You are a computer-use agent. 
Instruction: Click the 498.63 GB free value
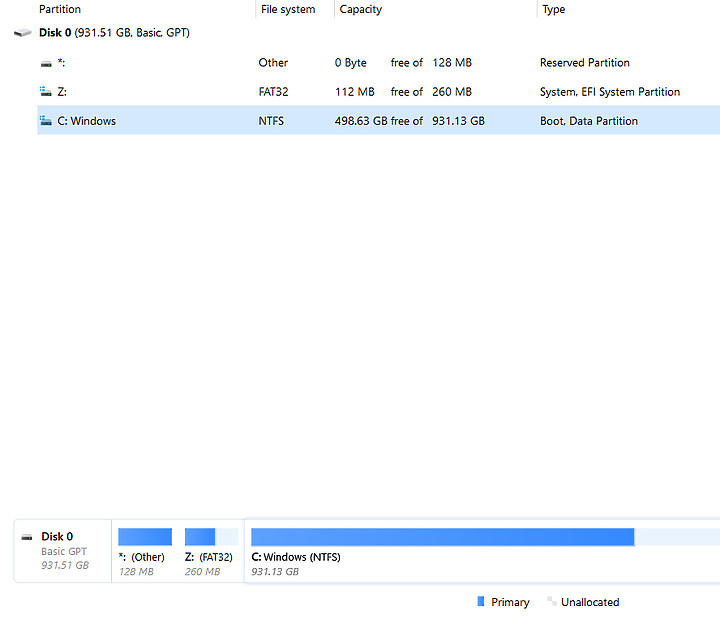[x=361, y=121]
